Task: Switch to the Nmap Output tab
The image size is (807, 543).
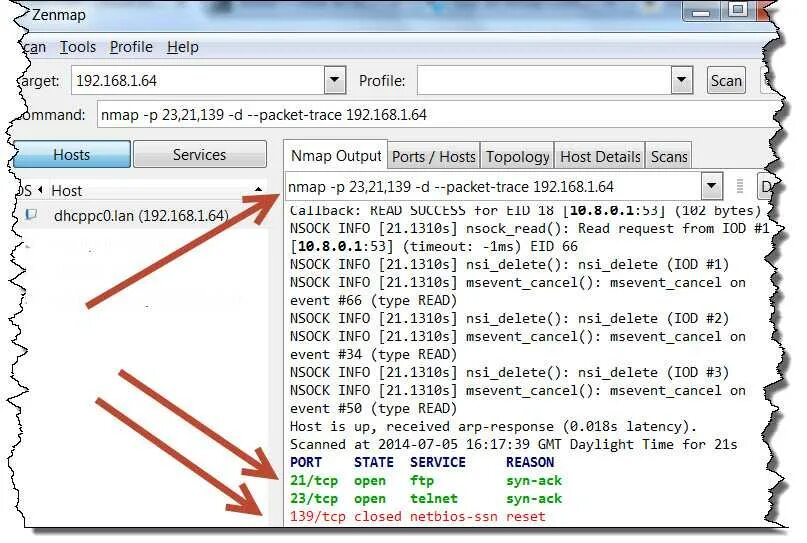Action: tap(336, 156)
